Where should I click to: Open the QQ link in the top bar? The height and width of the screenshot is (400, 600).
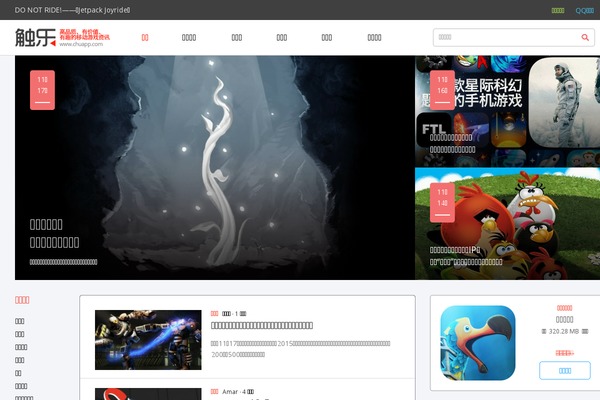click(x=585, y=10)
